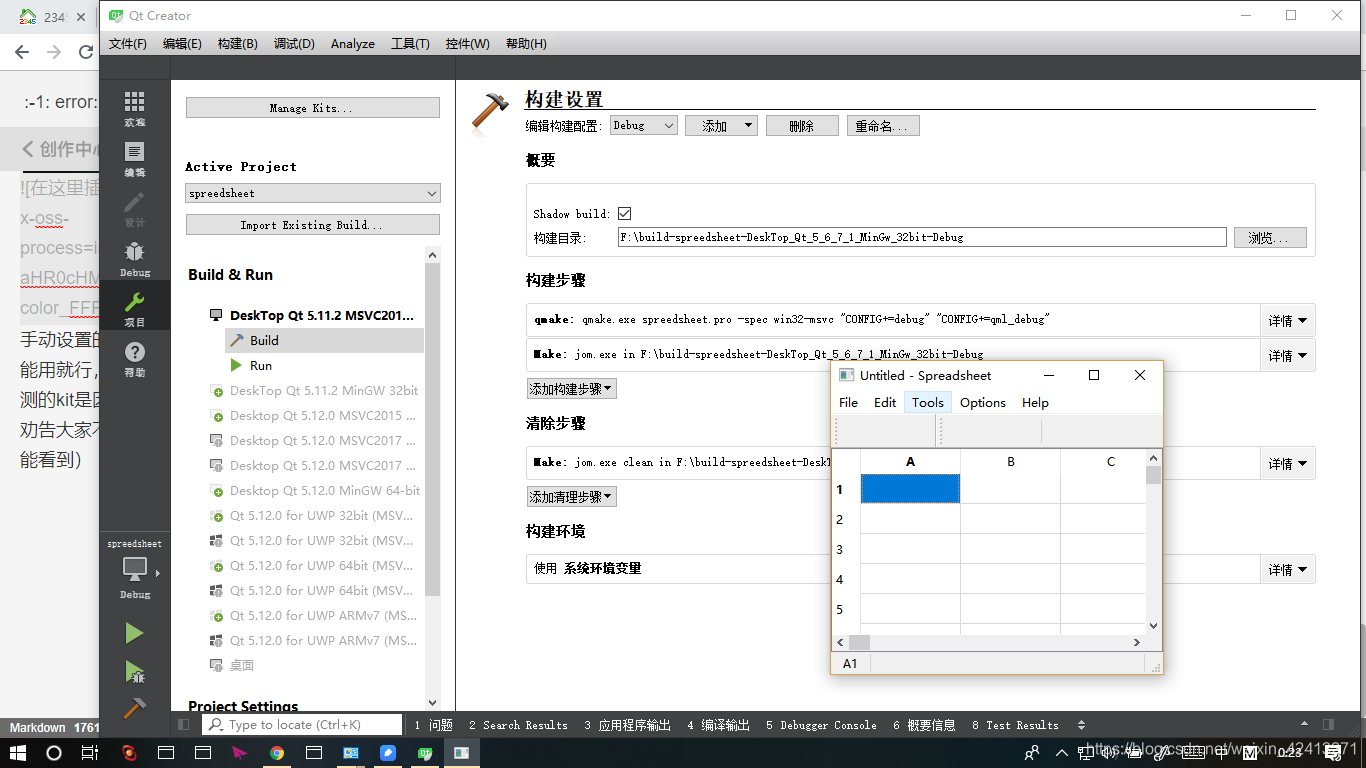1366x768 pixels.
Task: Open the 构建(B) menu
Action: click(x=237, y=44)
